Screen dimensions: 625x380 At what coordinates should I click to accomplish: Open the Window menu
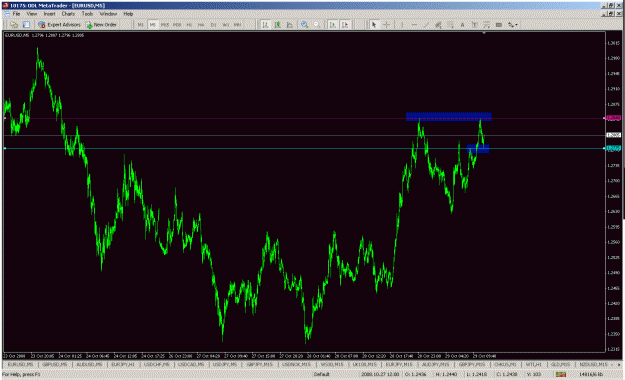108,14
